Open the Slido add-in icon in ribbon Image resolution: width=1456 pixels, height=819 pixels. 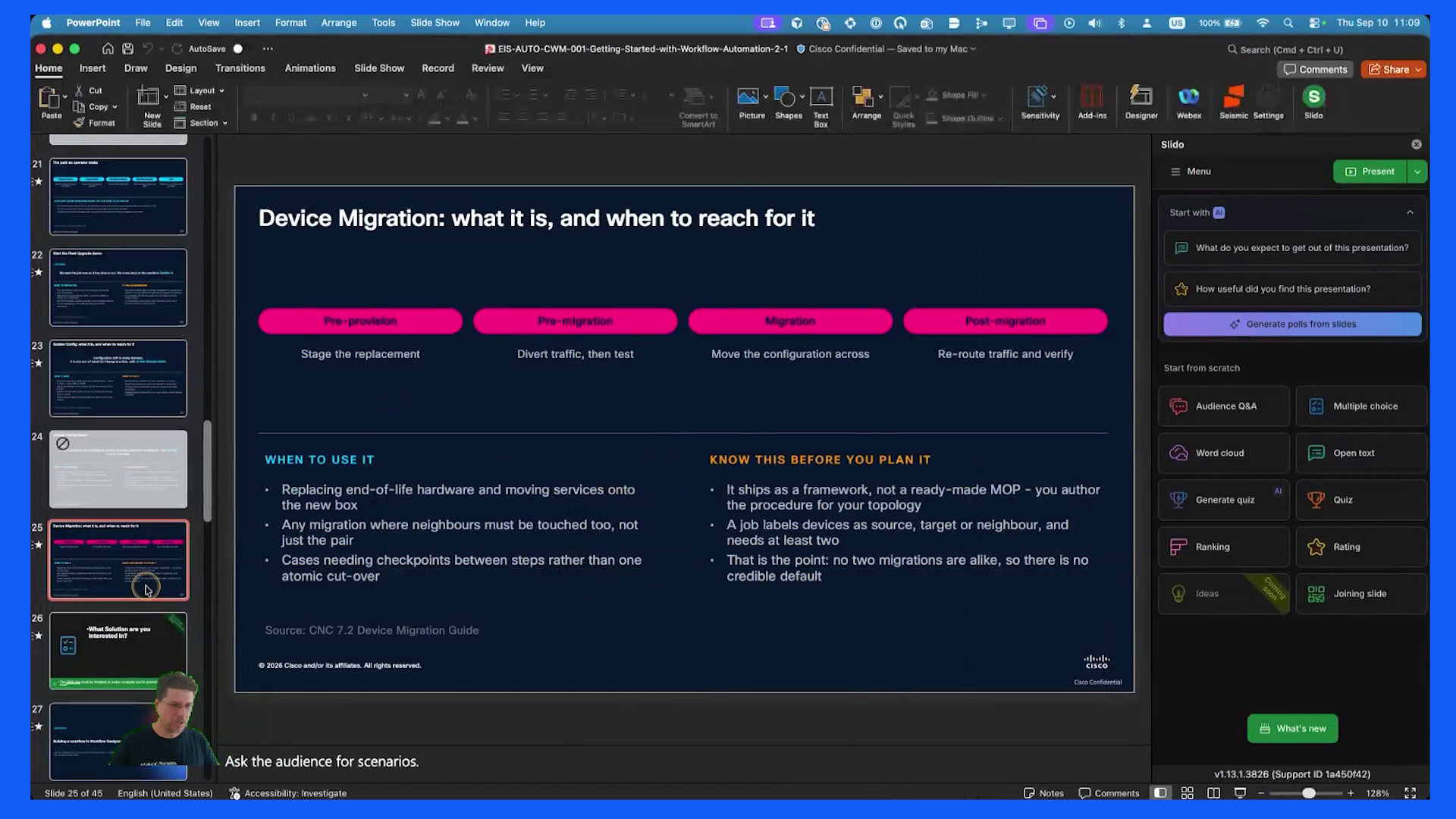point(1313,102)
